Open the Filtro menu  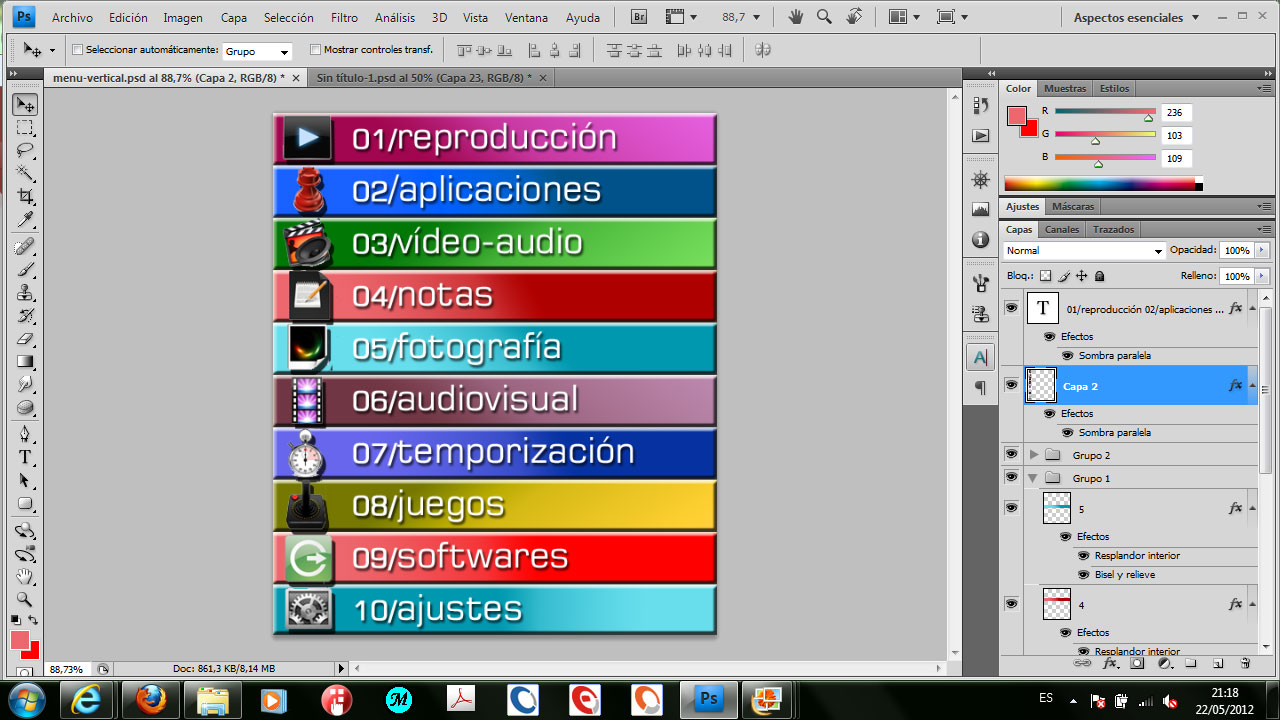click(344, 17)
